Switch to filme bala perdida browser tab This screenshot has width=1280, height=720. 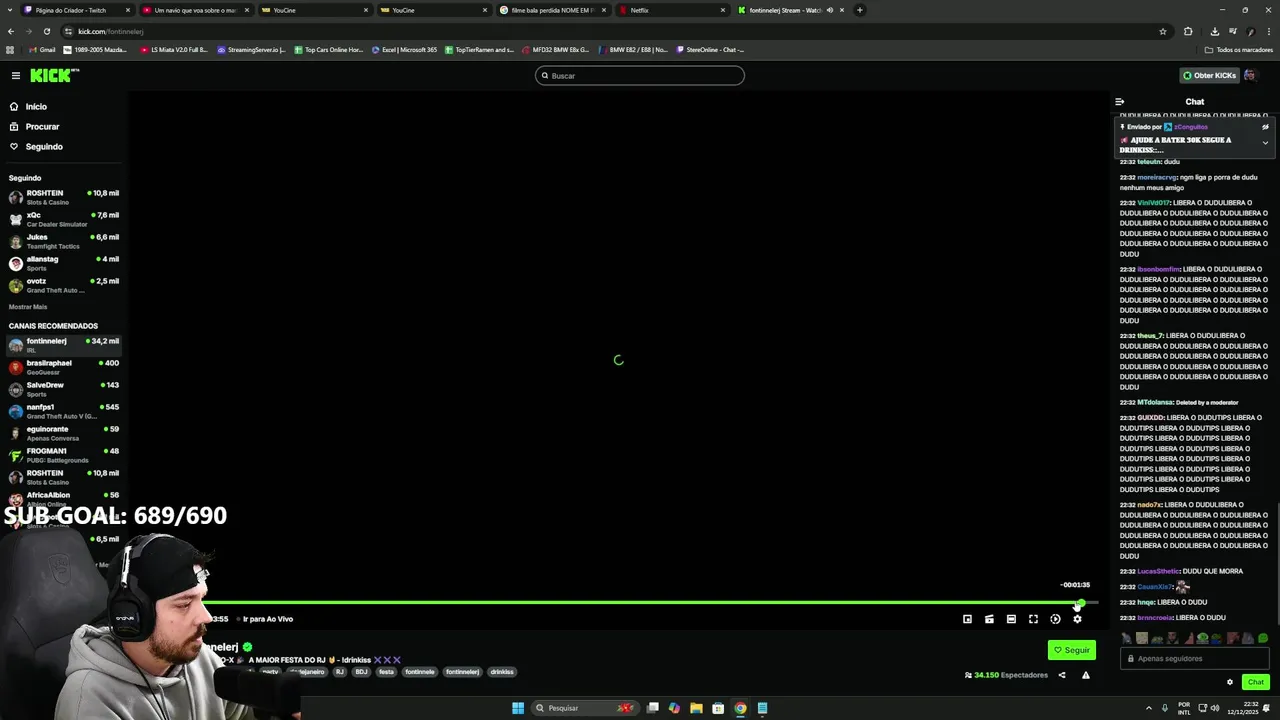pos(553,10)
